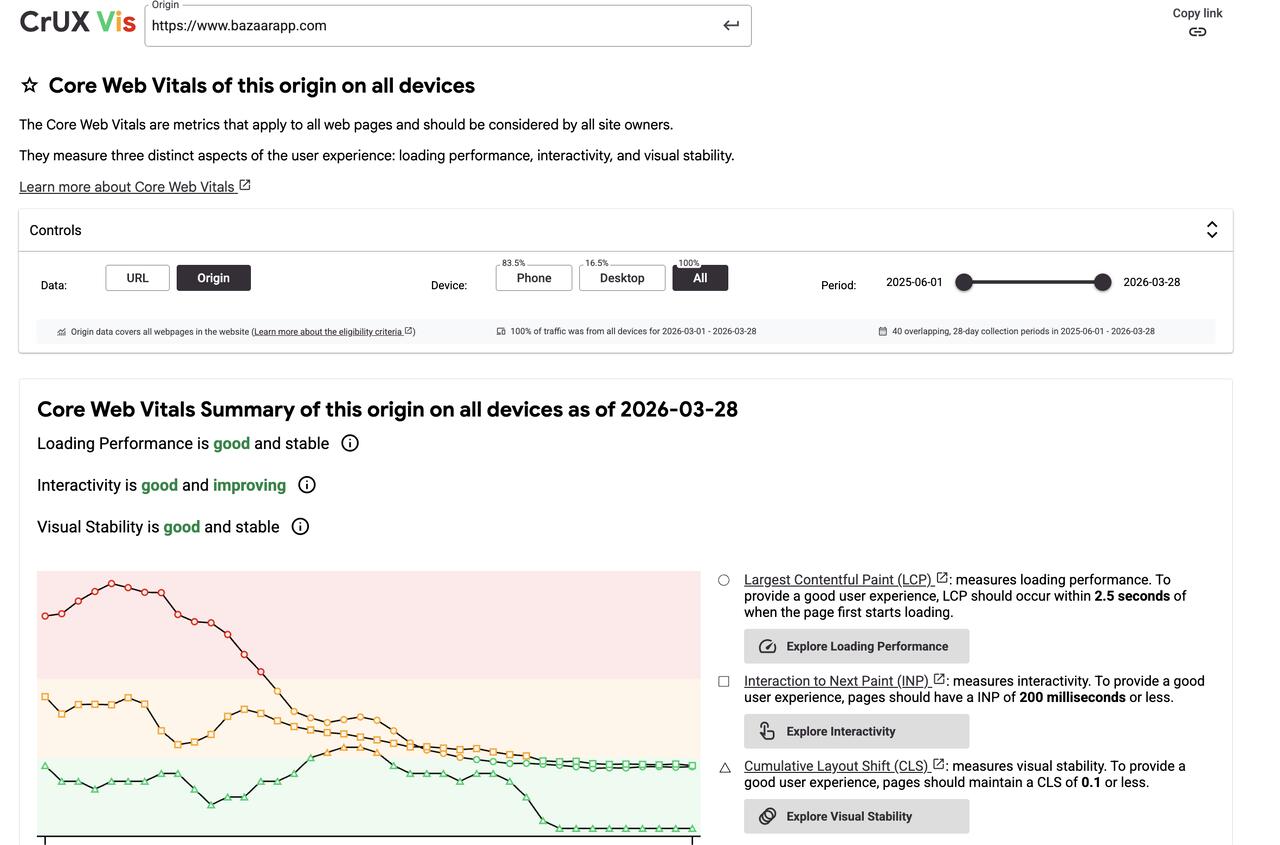The width and height of the screenshot is (1280, 845).
Task: Open the external link icon beside LCP
Action: click(x=940, y=577)
